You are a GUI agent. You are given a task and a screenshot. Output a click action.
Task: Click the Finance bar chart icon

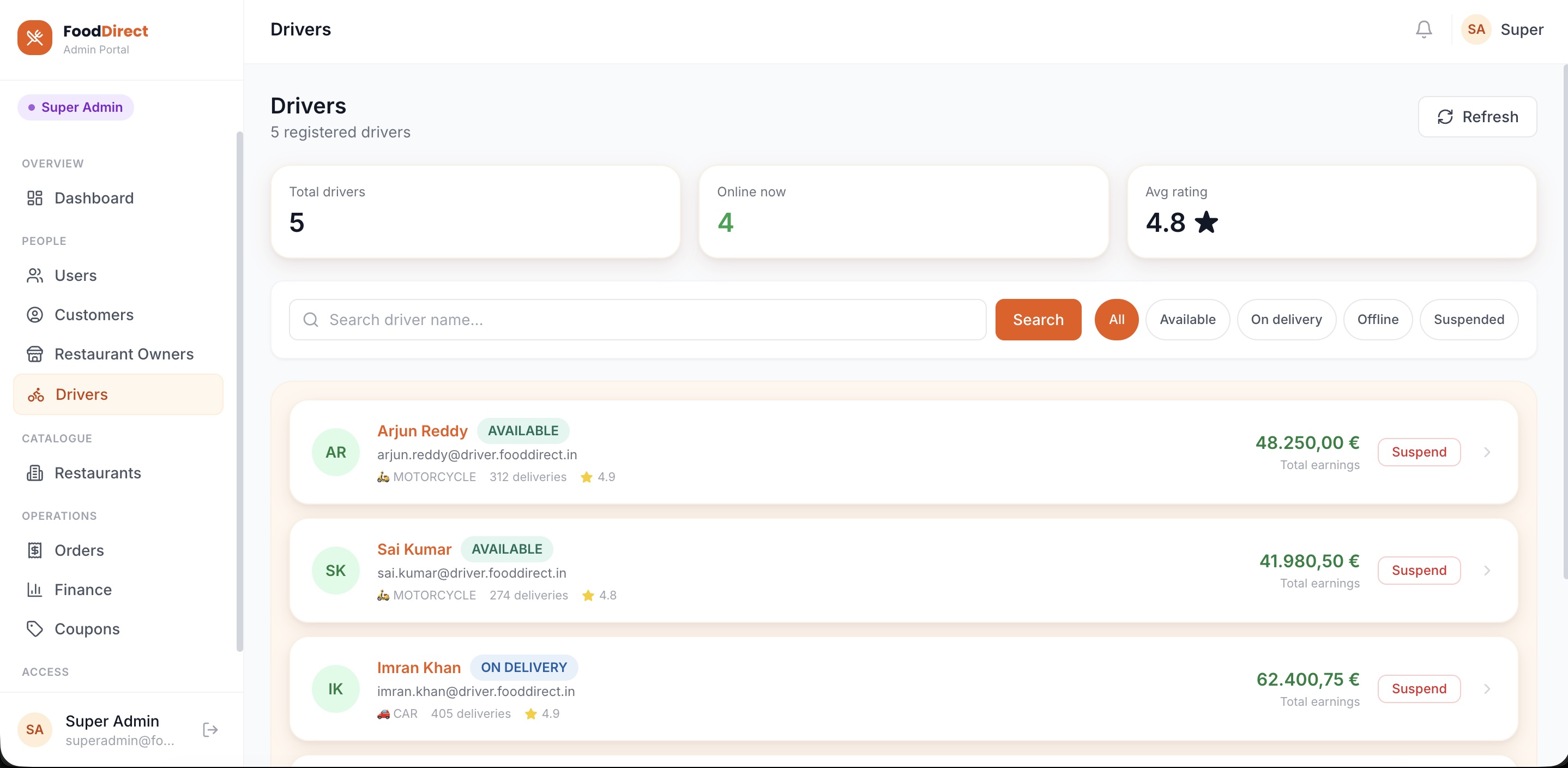point(35,590)
